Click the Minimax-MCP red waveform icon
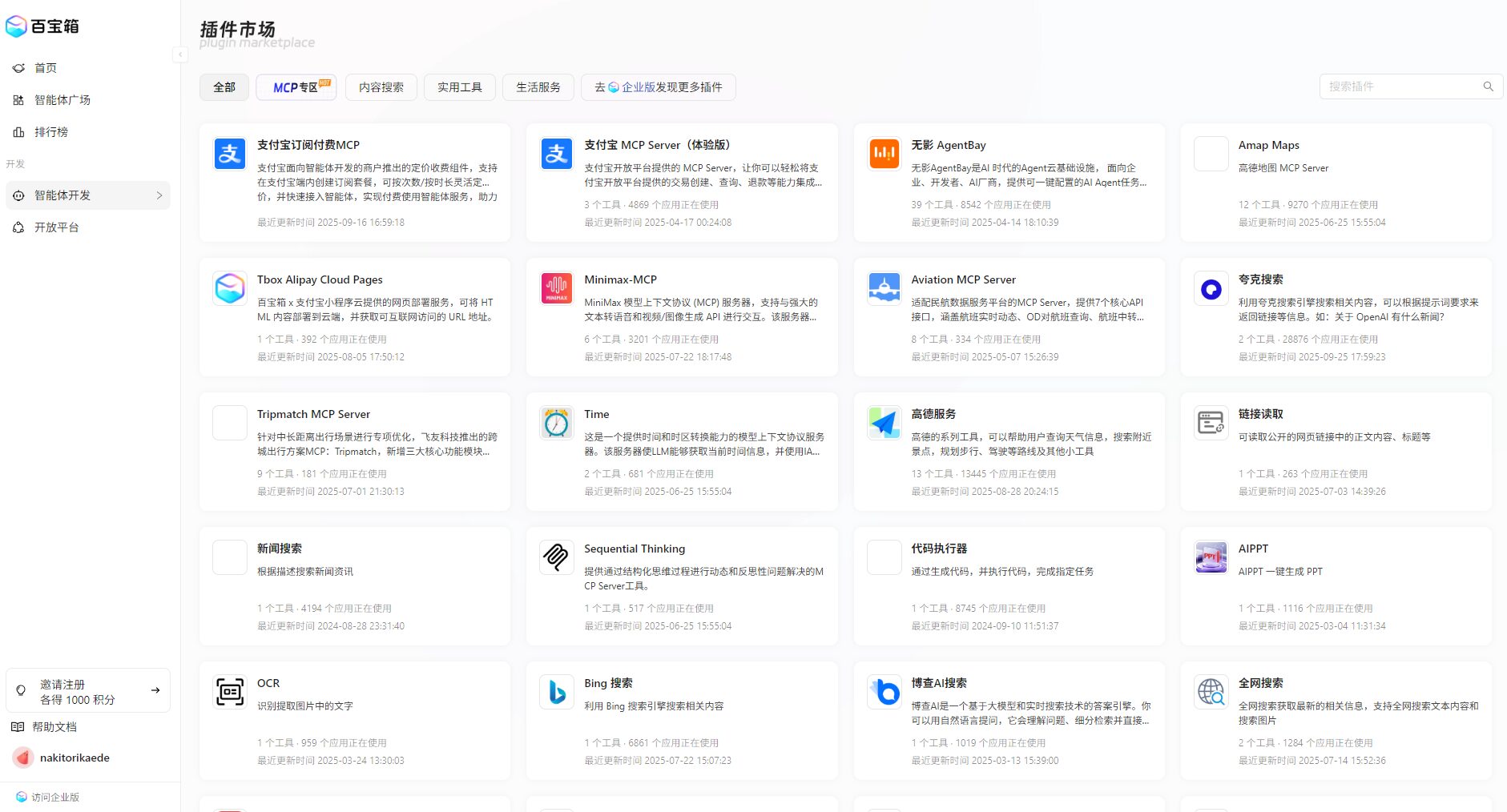The width and height of the screenshot is (1507, 812). click(x=557, y=288)
